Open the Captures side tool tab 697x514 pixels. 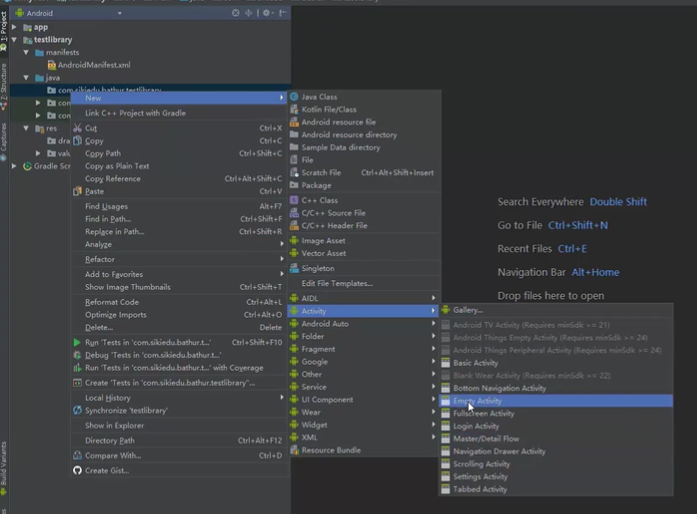[x=4, y=141]
